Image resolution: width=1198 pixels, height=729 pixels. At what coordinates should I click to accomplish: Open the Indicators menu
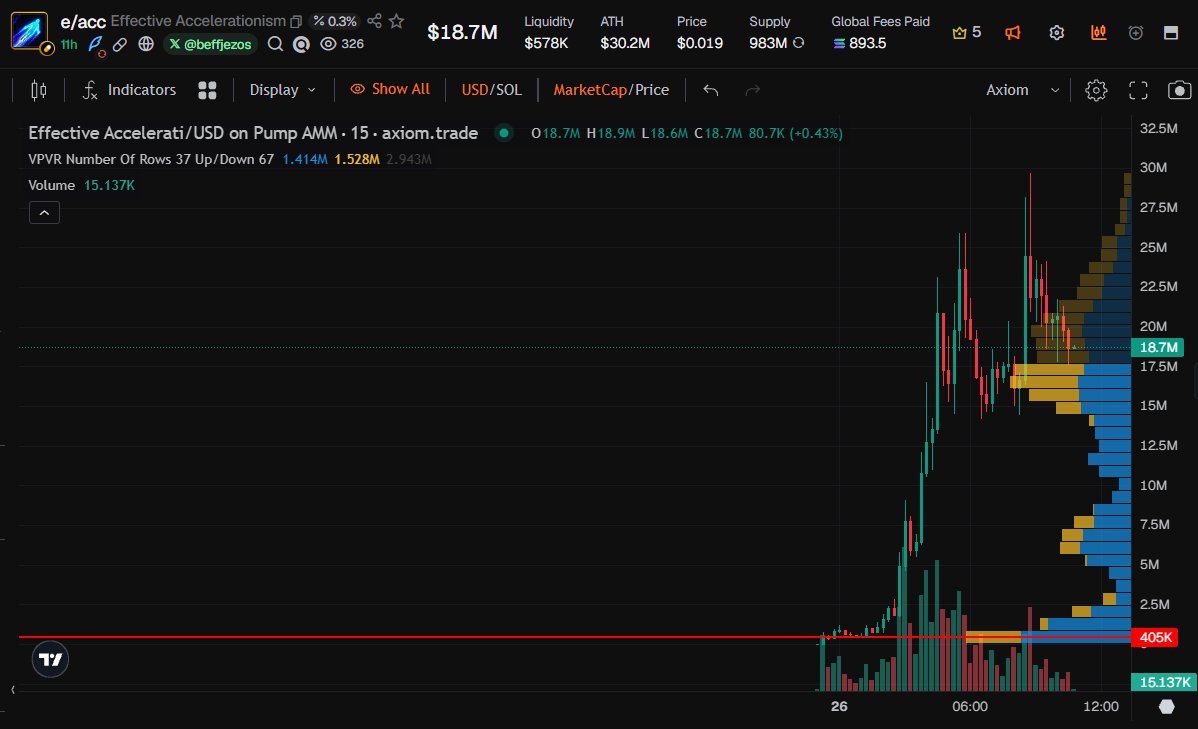tap(129, 90)
